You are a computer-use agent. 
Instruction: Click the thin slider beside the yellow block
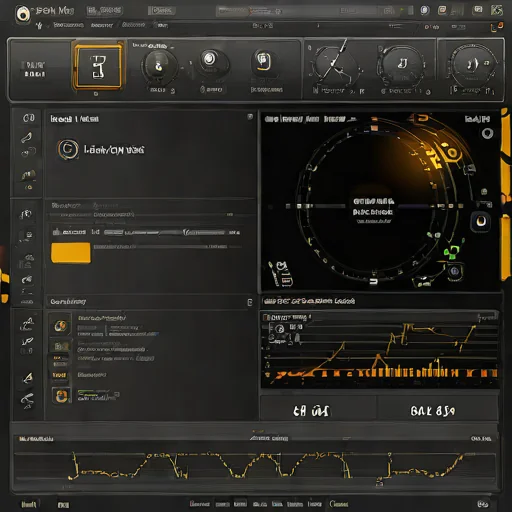tap(167, 247)
